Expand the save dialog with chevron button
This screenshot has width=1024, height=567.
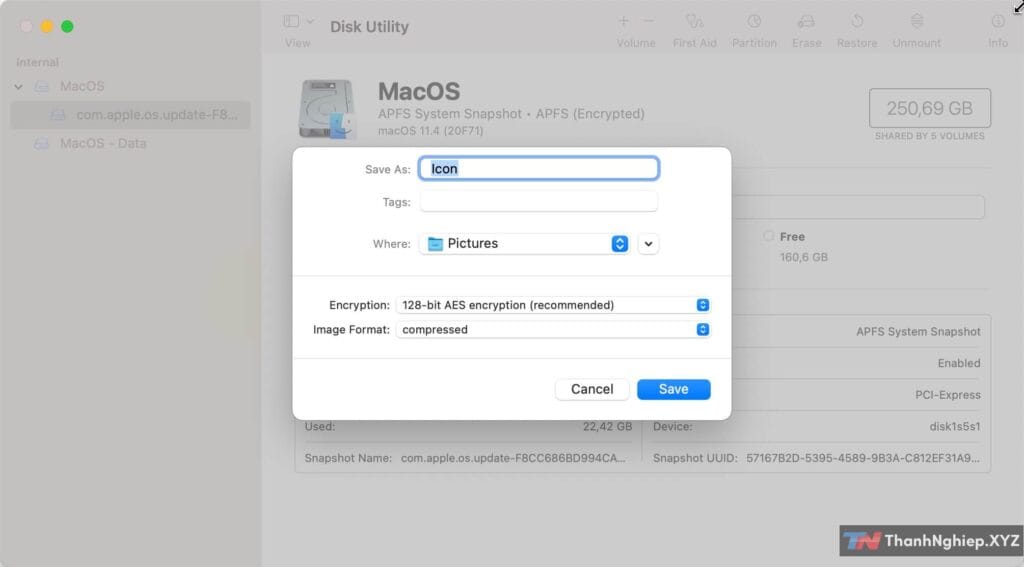648,244
